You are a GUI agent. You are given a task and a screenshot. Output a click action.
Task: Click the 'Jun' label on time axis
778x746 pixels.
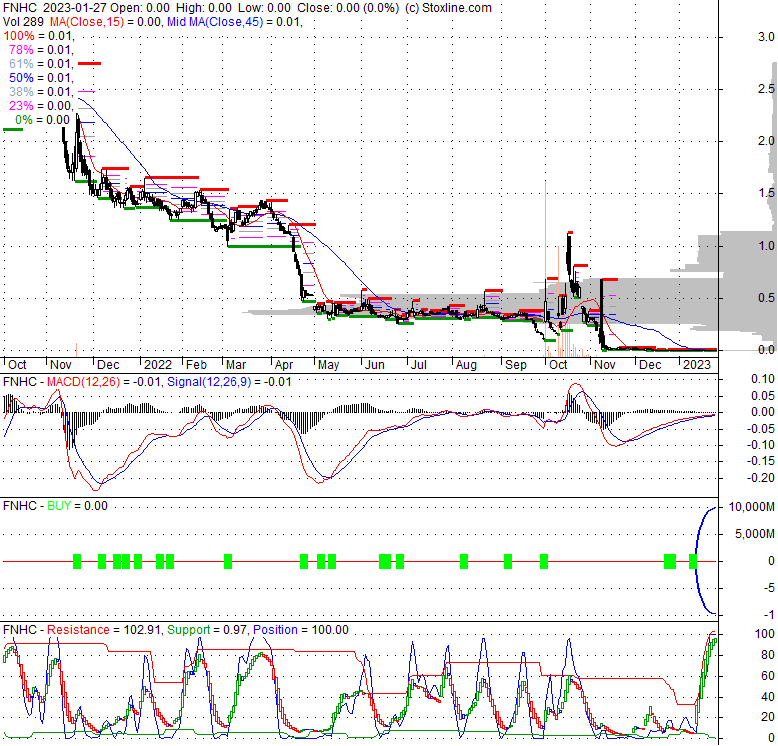(x=375, y=365)
